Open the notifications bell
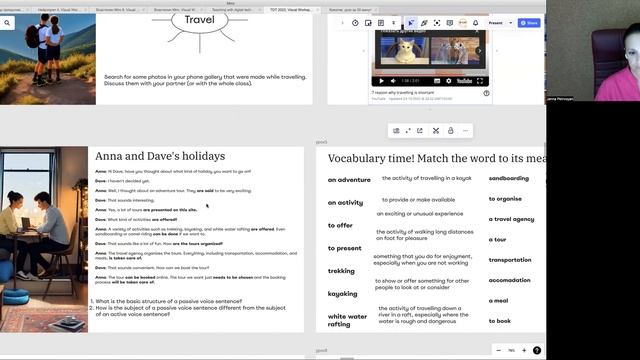This screenshot has width=640, height=360. (476, 23)
